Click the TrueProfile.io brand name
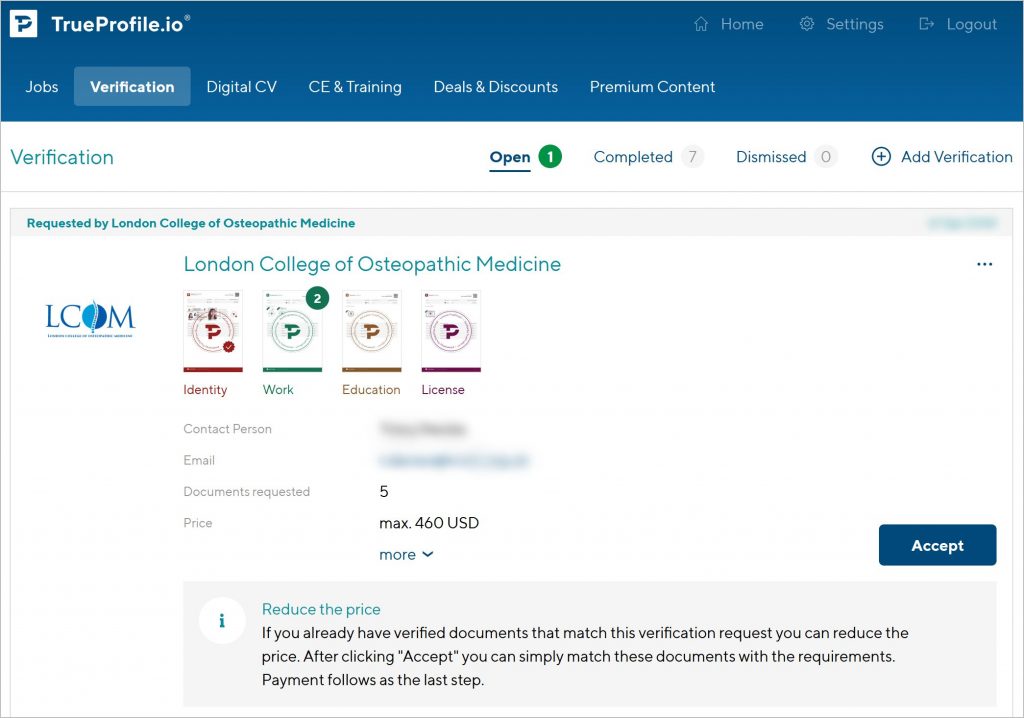The width and height of the screenshot is (1024, 718). point(120,24)
